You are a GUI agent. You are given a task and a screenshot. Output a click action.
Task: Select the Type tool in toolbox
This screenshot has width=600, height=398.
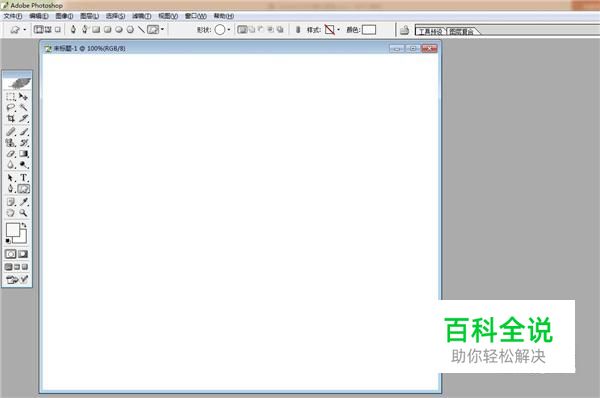(23, 178)
